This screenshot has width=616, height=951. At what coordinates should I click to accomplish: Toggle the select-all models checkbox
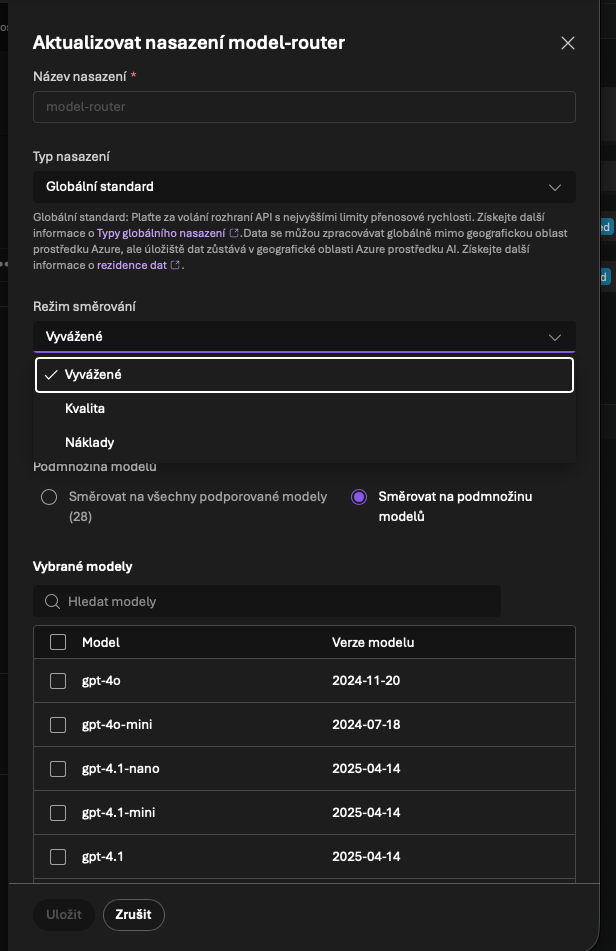point(58,642)
